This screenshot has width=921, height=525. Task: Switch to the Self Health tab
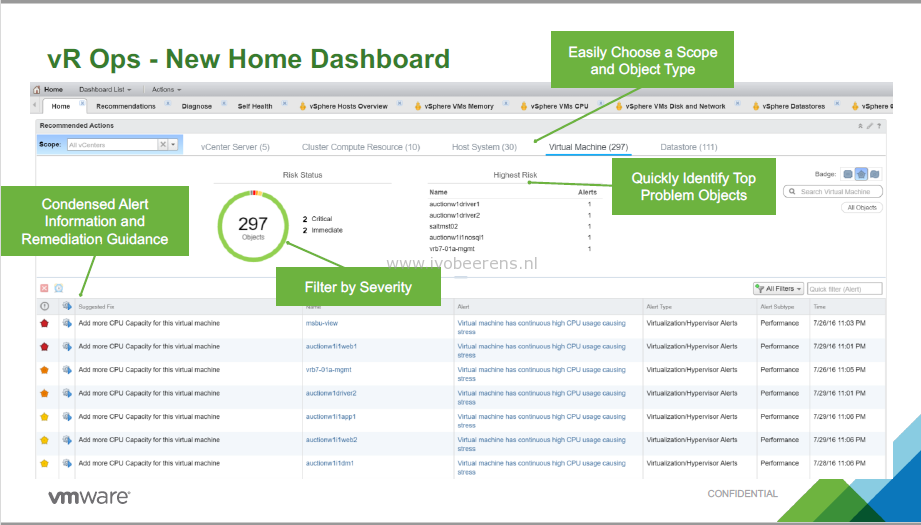(255, 106)
